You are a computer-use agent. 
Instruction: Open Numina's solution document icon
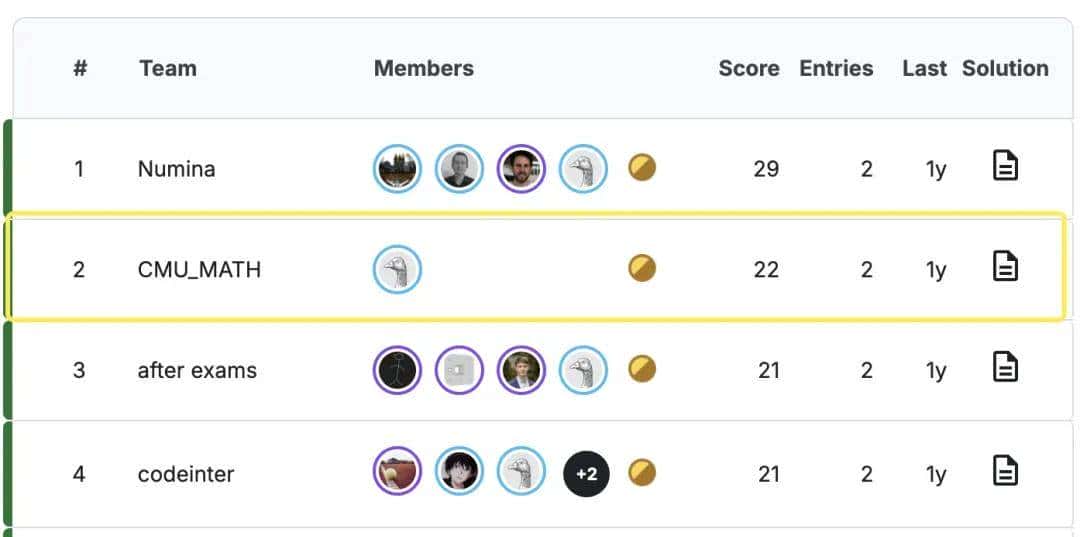1005,166
